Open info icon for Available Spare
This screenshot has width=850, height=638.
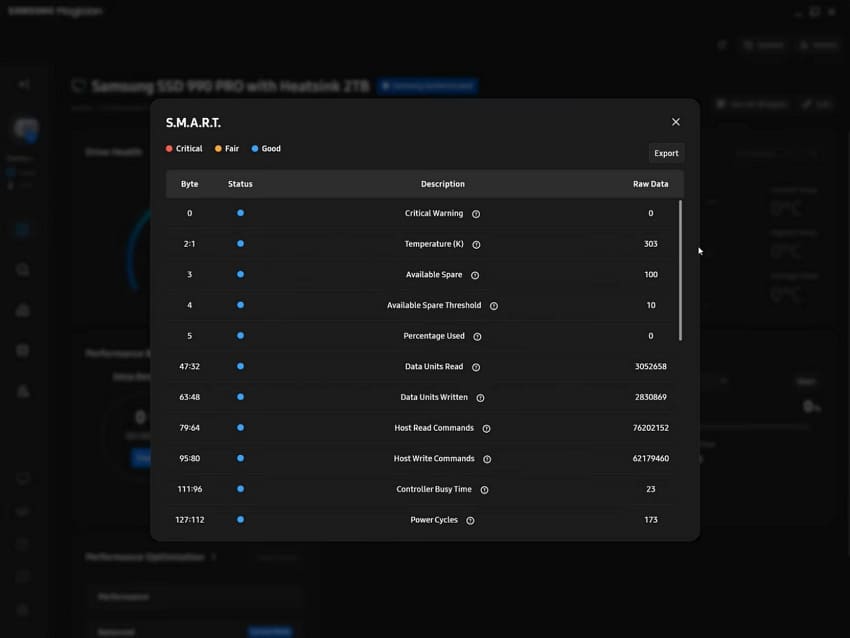[475, 275]
